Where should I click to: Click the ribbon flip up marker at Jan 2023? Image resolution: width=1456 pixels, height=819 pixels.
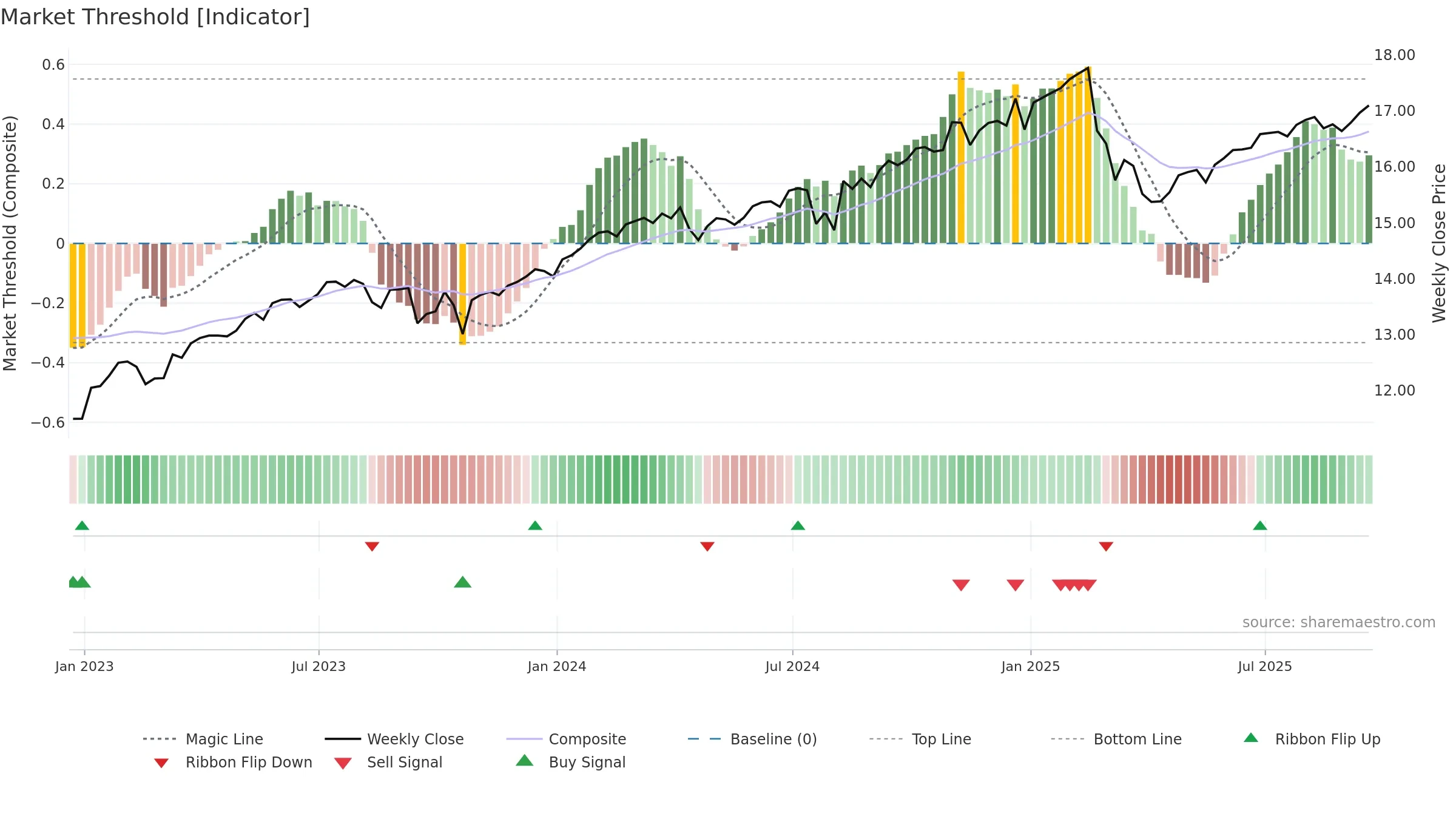(x=82, y=525)
